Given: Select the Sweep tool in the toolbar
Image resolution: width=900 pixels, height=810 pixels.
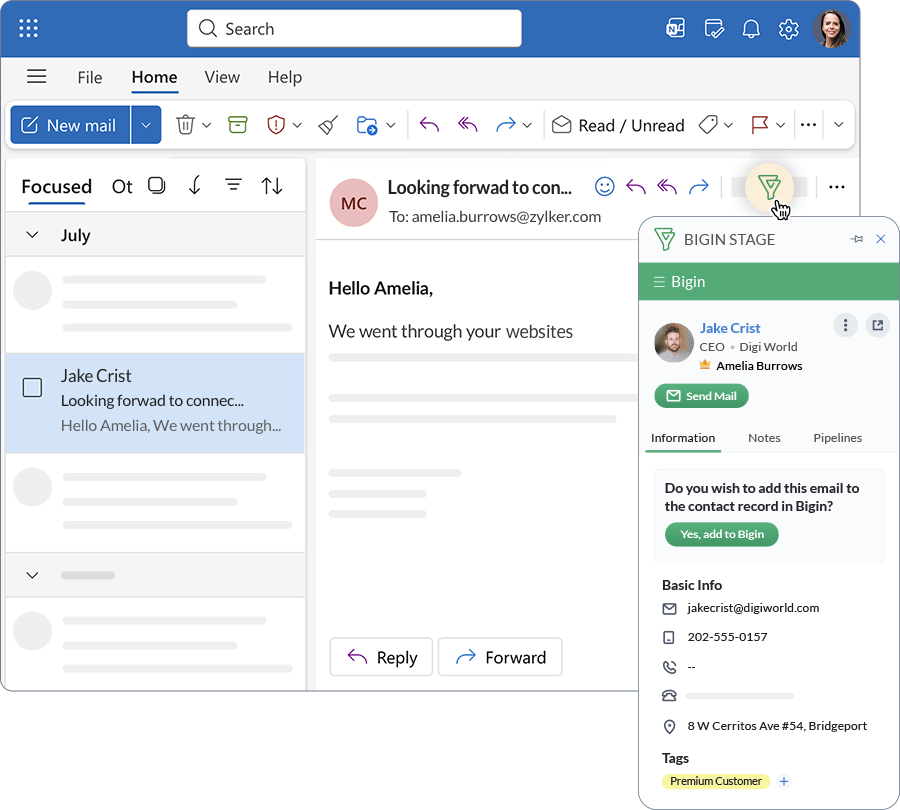Looking at the screenshot, I should click(327, 124).
